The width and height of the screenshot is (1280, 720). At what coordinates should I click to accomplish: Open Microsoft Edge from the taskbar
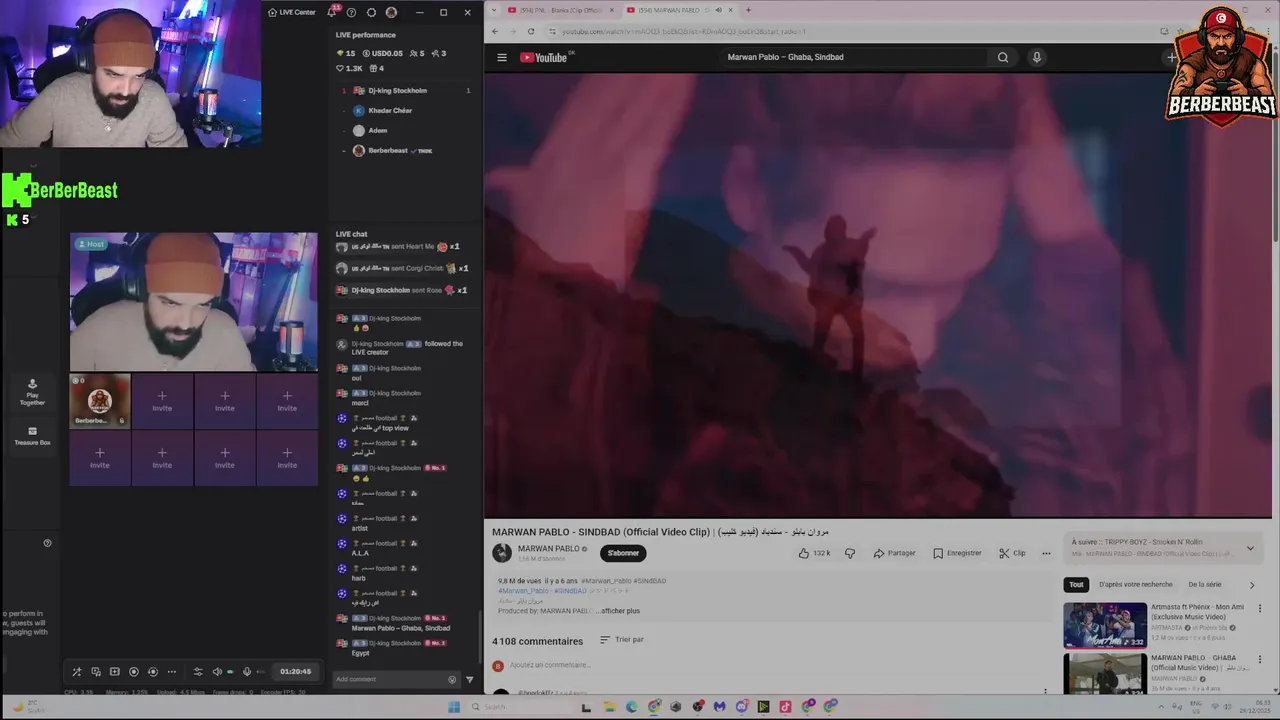[631, 706]
